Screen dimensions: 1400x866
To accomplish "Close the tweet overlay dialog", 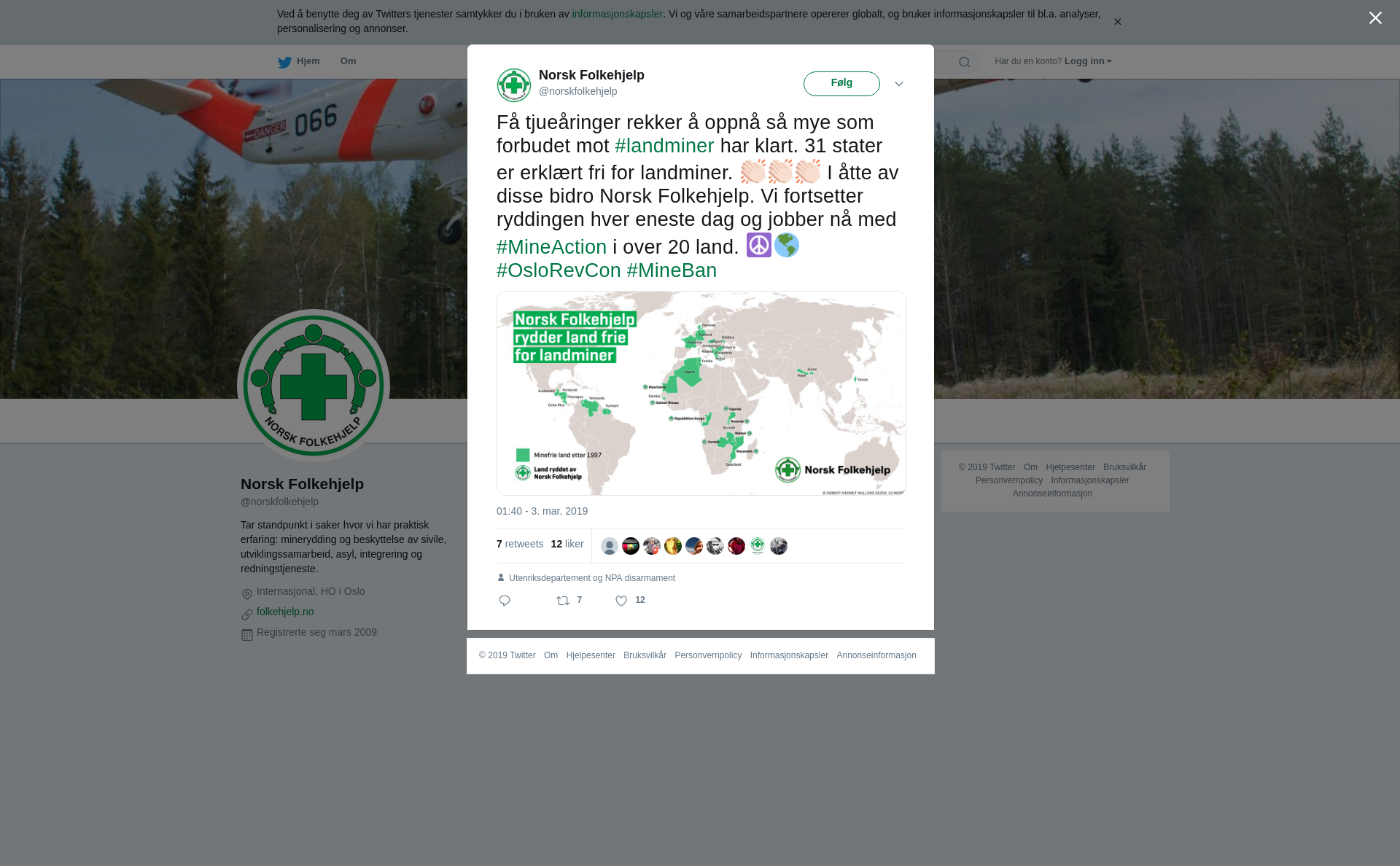I will pyautogui.click(x=1375, y=18).
